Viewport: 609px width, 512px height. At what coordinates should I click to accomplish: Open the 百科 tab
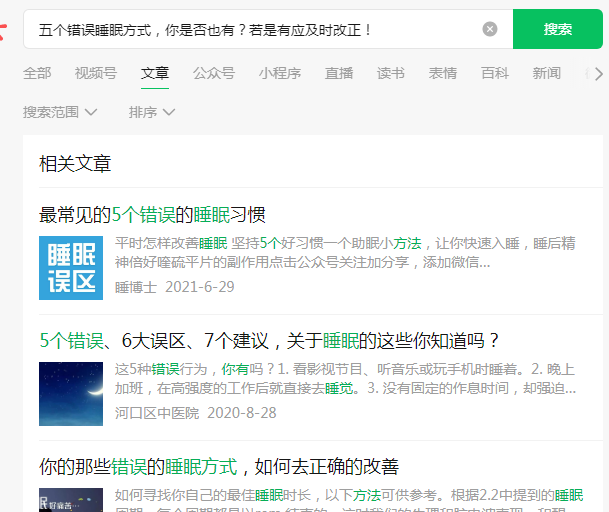(495, 73)
